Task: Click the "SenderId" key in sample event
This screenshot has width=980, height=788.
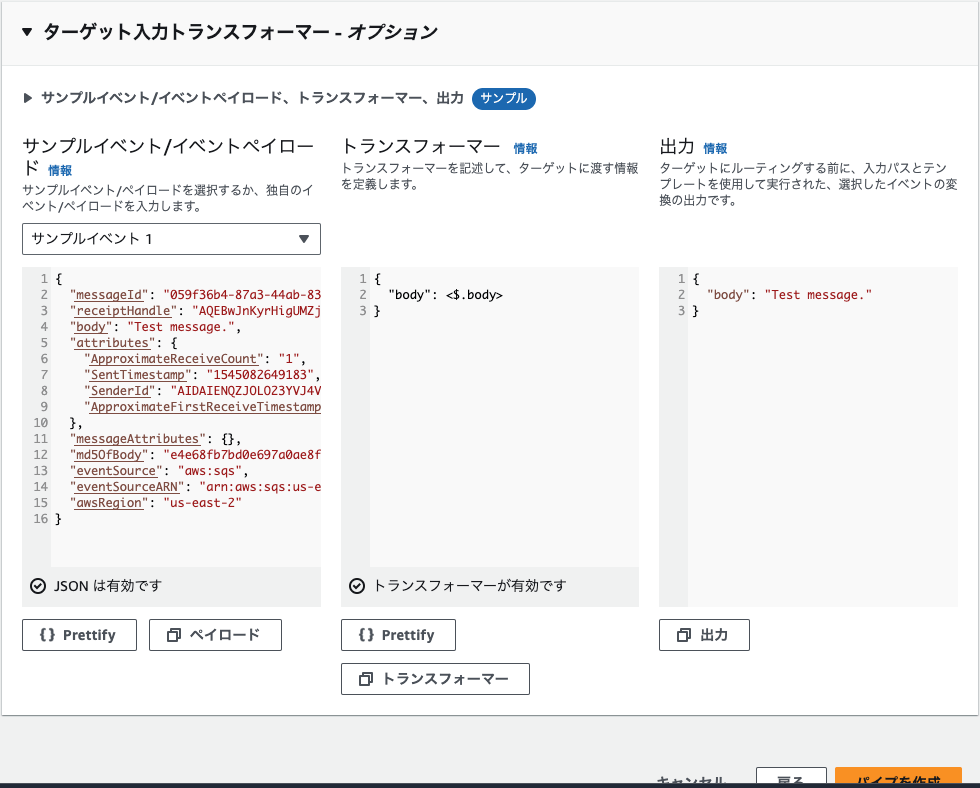Action: 120,391
